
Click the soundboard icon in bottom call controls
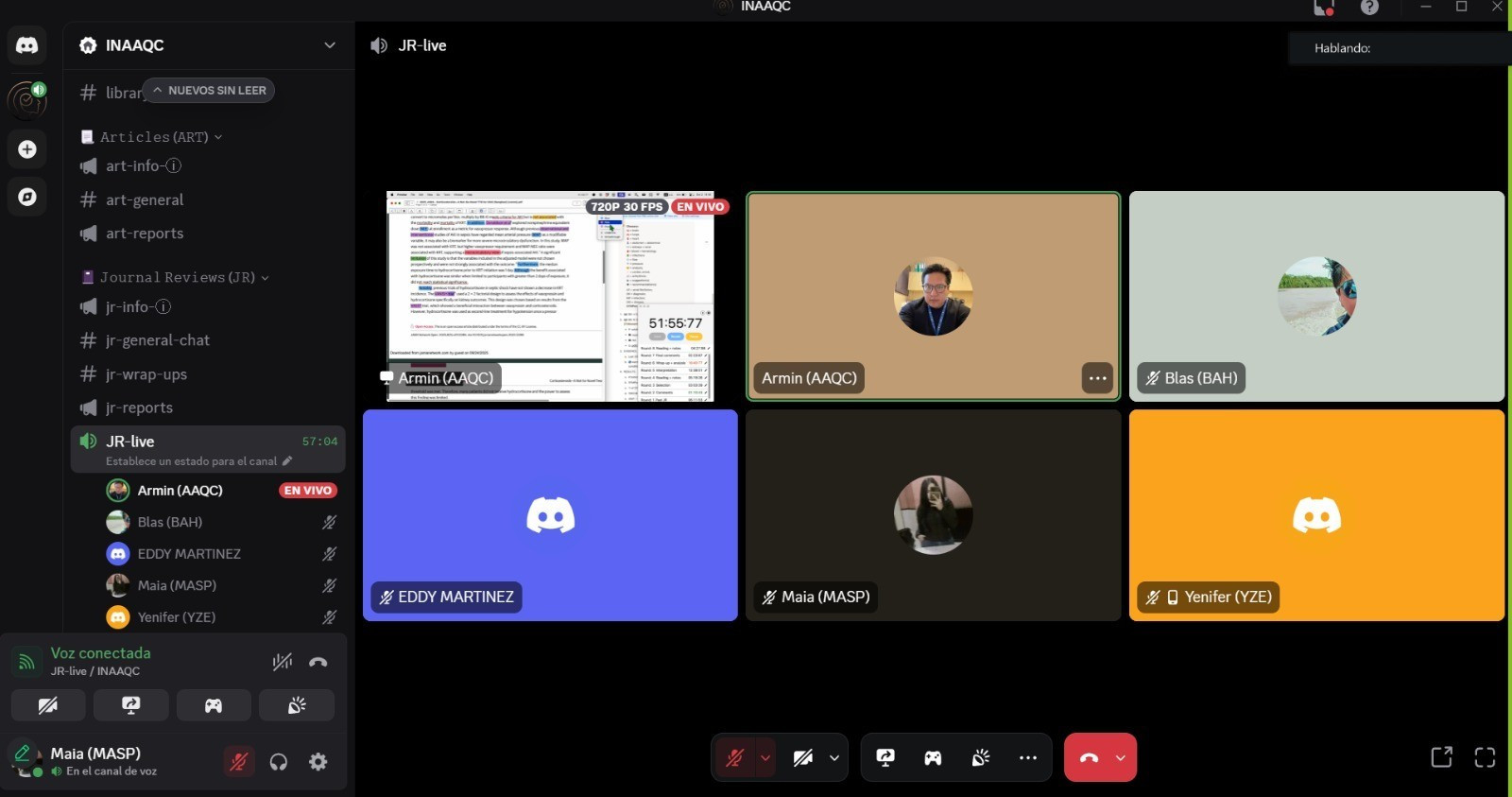[x=981, y=757]
